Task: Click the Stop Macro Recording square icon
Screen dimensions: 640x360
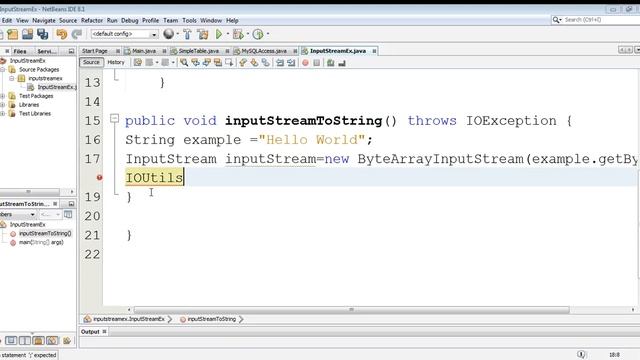Action: click(316, 63)
